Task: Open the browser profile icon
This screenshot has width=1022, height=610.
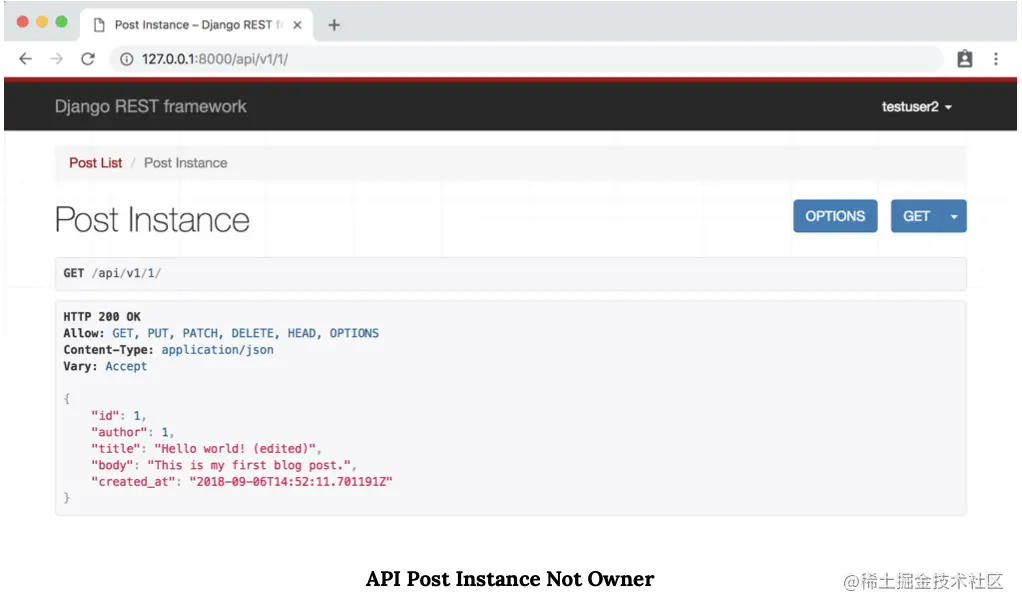Action: coord(965,59)
